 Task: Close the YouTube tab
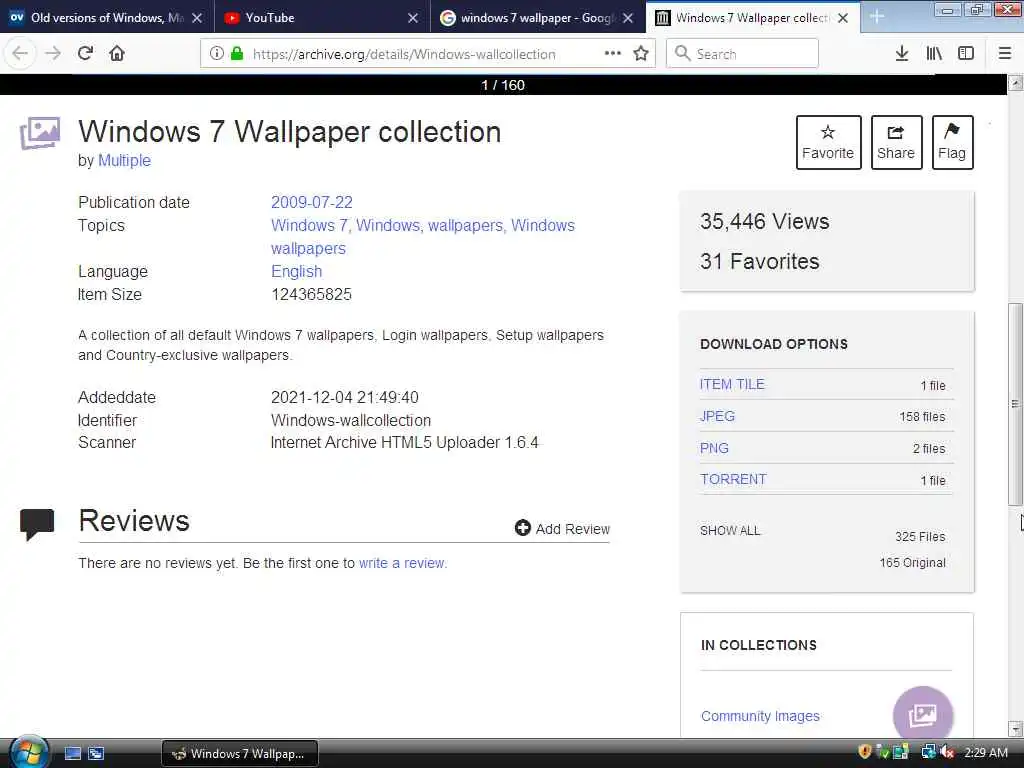point(413,18)
